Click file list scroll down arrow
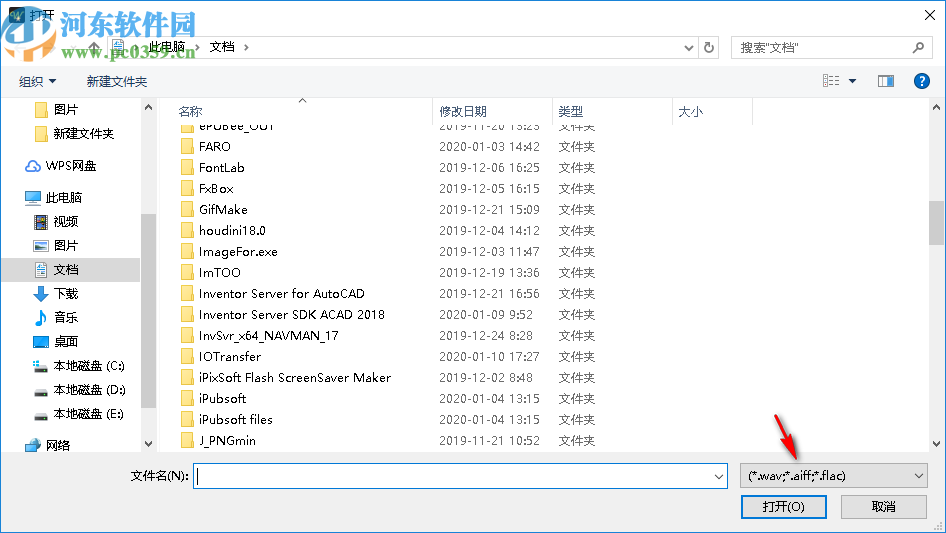 pos(936,444)
